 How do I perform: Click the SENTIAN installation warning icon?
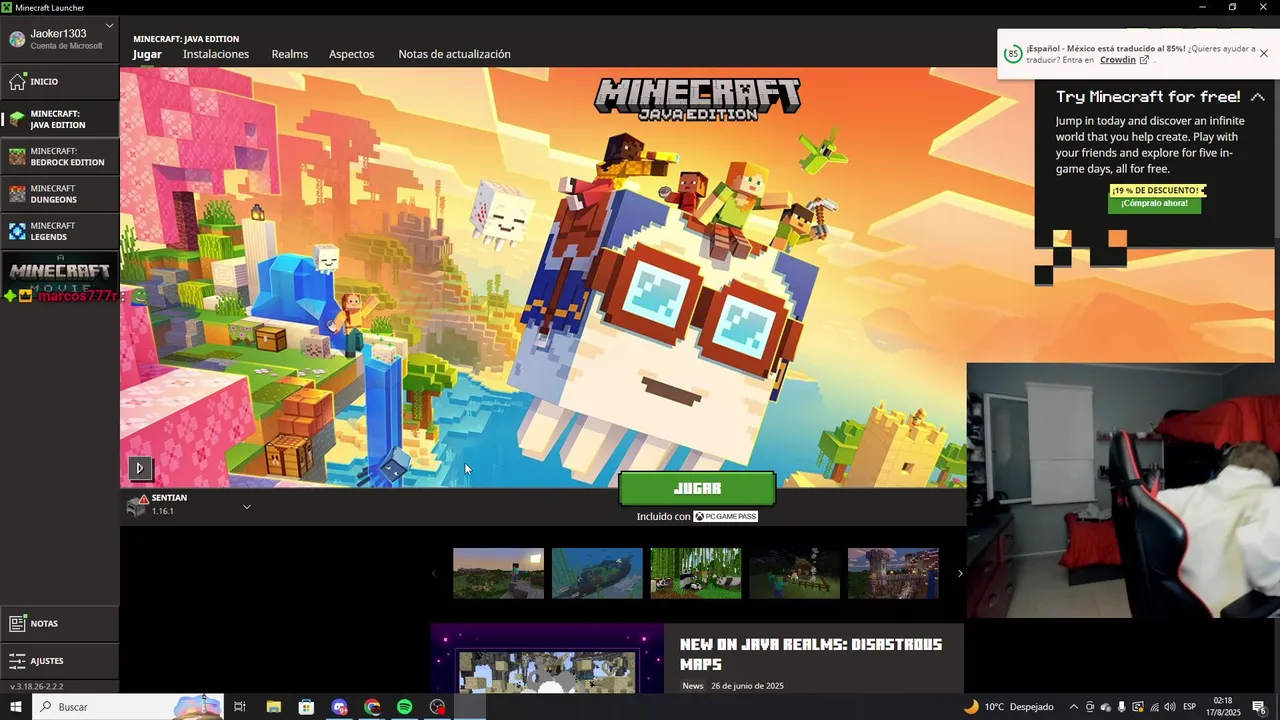144,498
